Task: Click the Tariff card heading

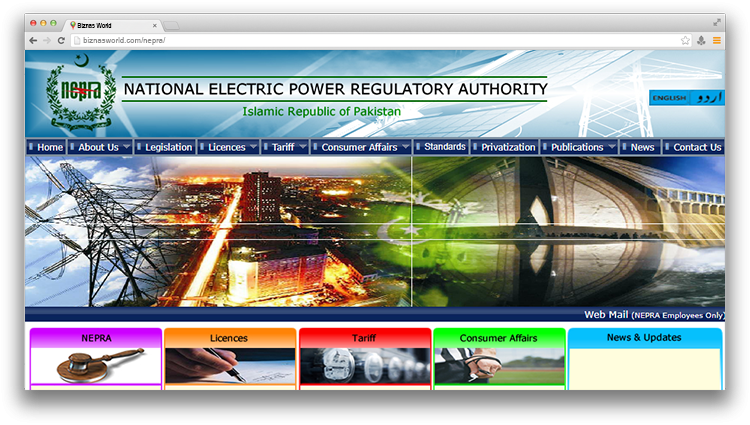Action: tap(364, 338)
